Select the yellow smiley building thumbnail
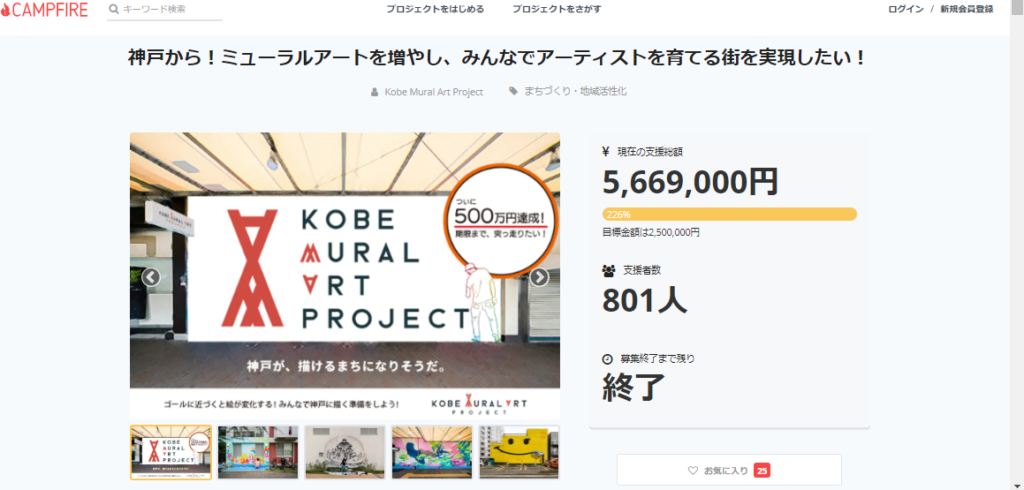 pos(519,452)
